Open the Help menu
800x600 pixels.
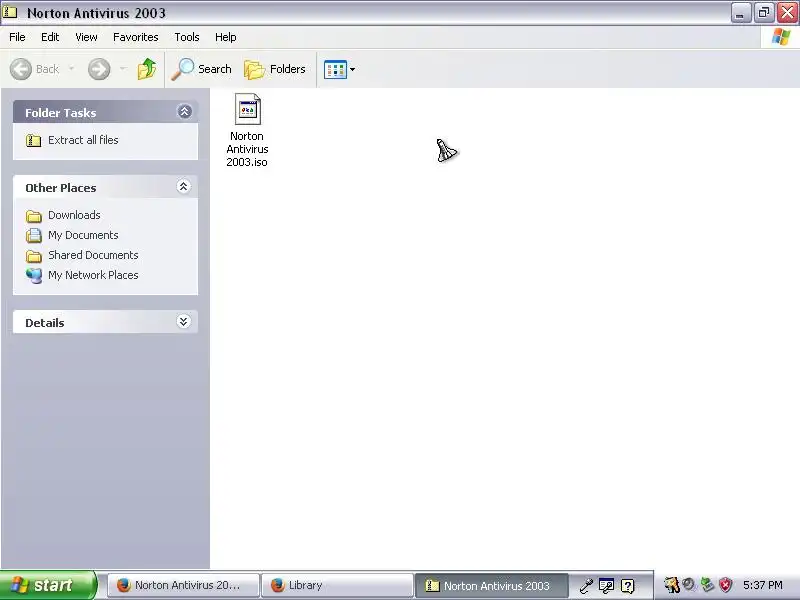click(x=226, y=37)
